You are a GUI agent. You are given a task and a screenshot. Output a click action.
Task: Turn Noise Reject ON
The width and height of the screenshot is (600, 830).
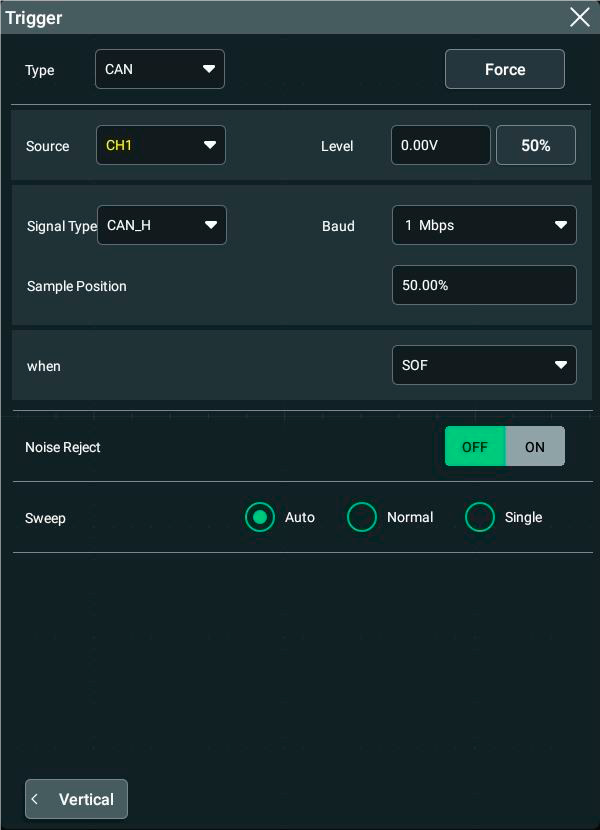coord(535,446)
